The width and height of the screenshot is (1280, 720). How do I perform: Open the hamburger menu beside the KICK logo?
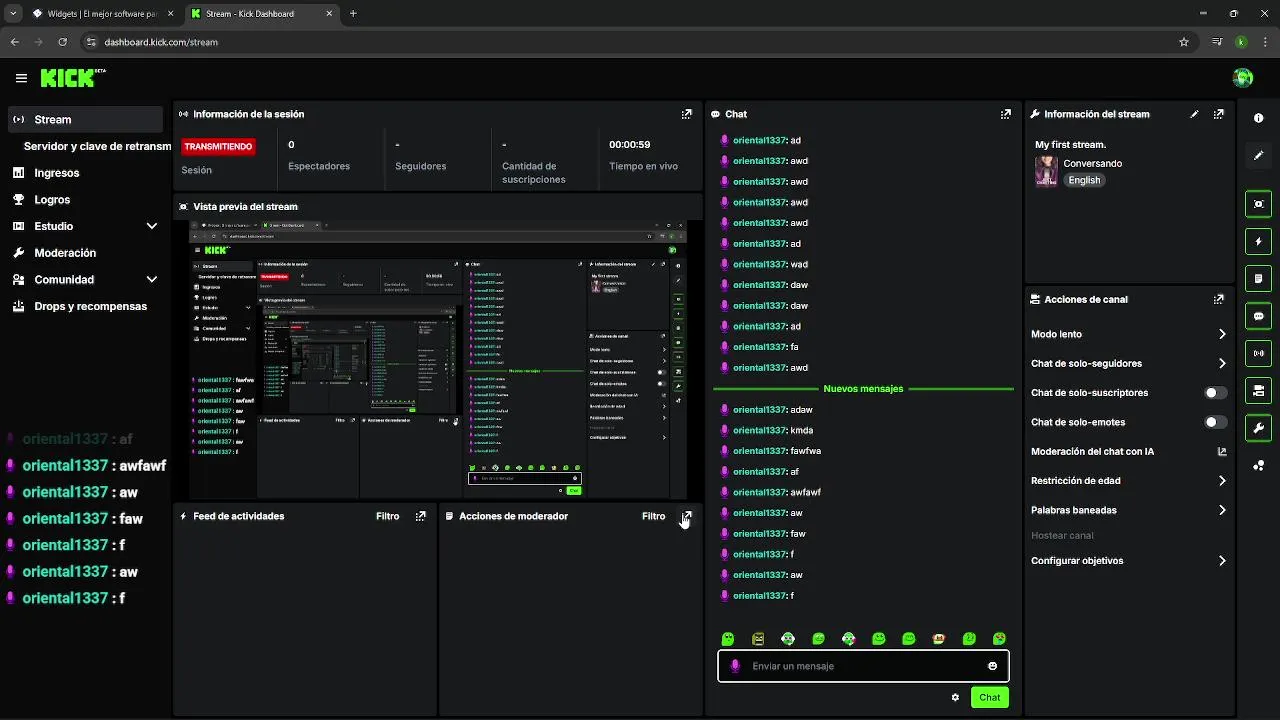click(21, 78)
